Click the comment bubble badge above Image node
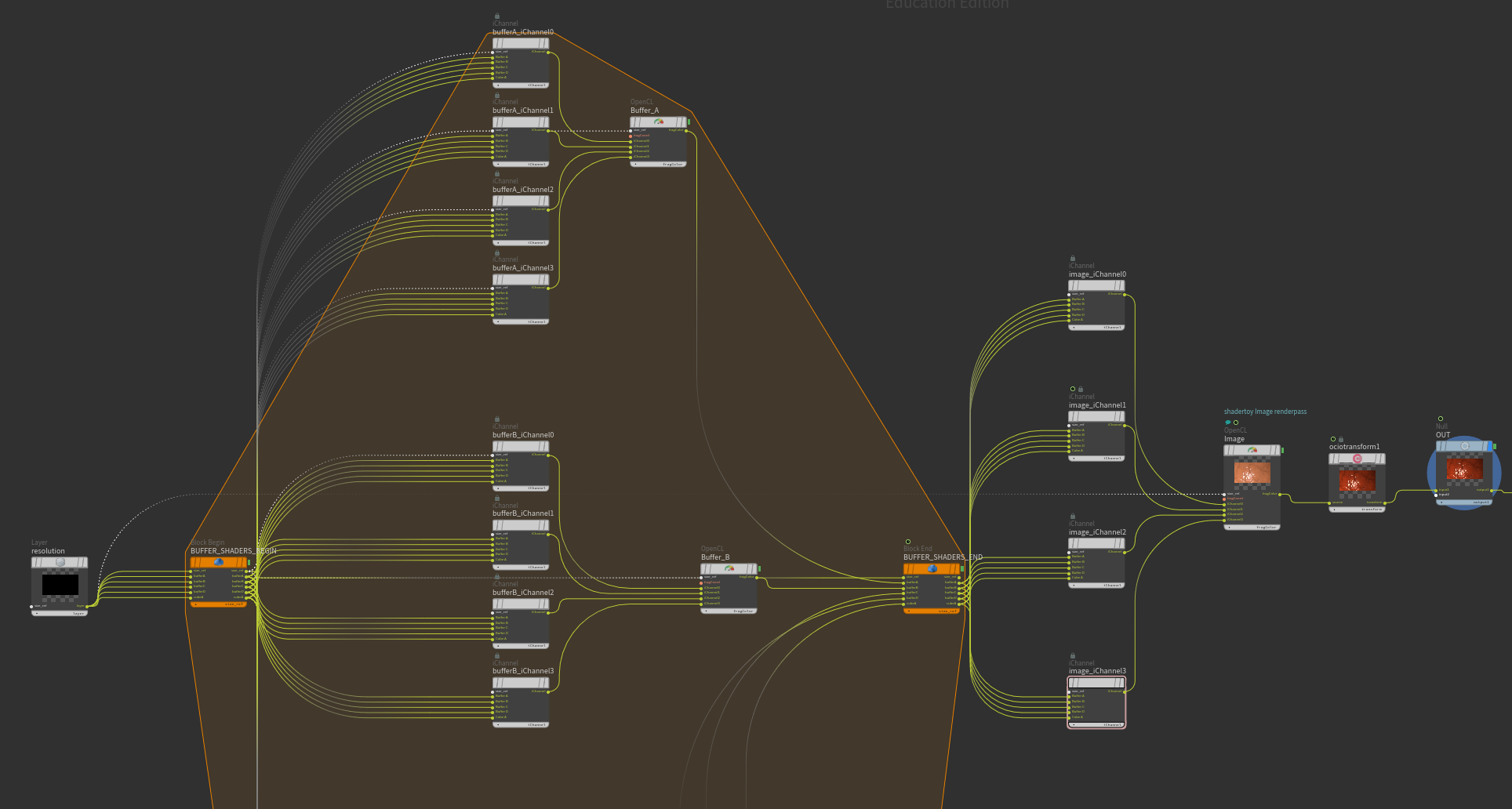 point(1228,423)
